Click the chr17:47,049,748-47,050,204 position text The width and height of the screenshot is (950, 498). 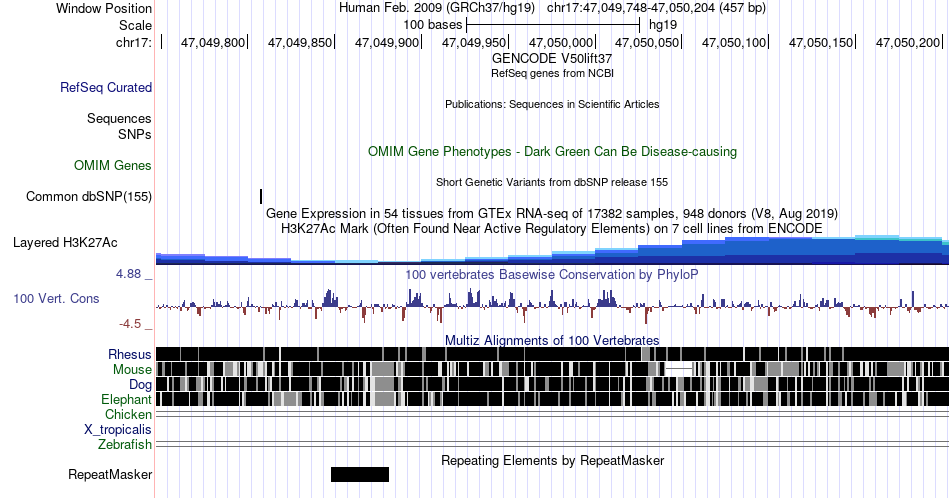point(656,8)
